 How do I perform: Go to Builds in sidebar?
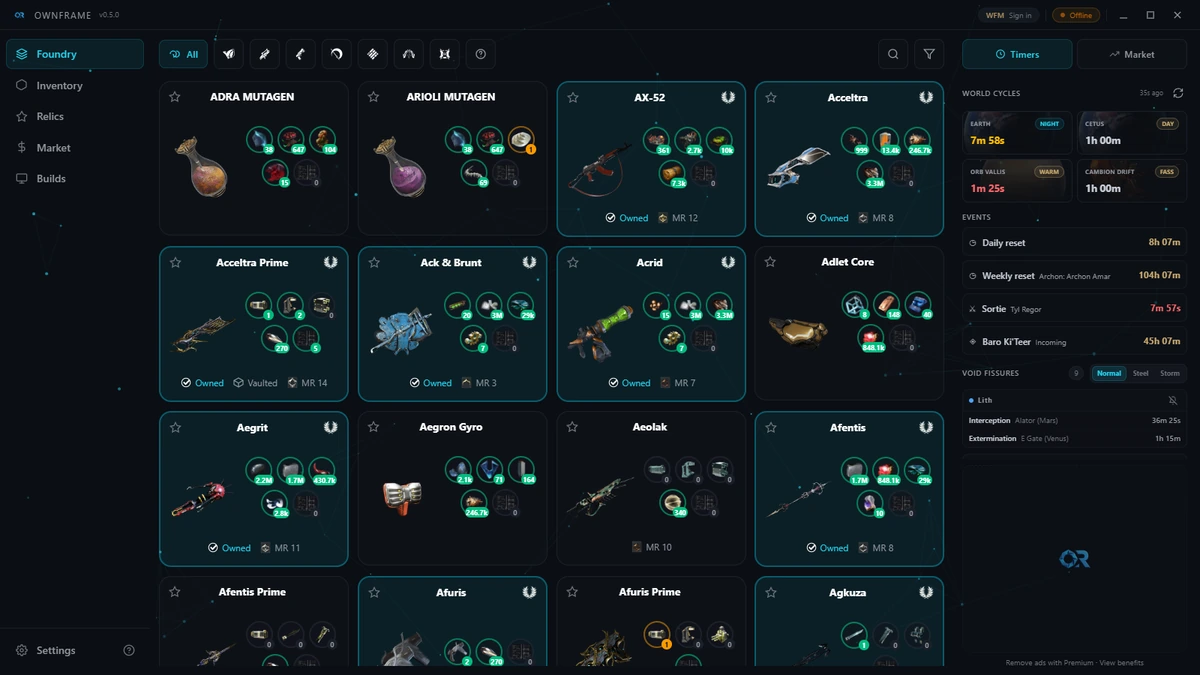[75, 178]
